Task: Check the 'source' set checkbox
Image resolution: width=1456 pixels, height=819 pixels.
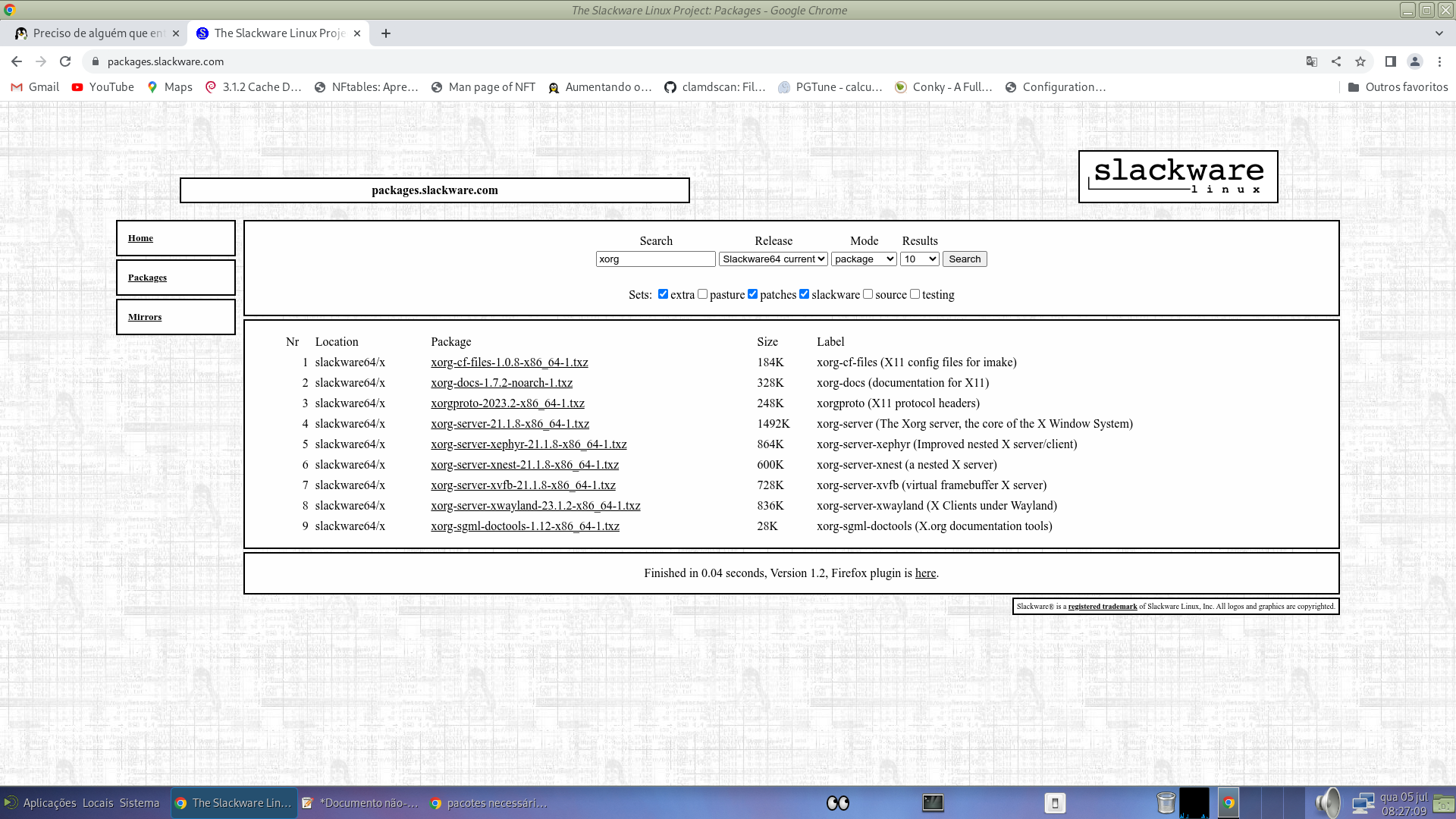Action: pos(868,294)
